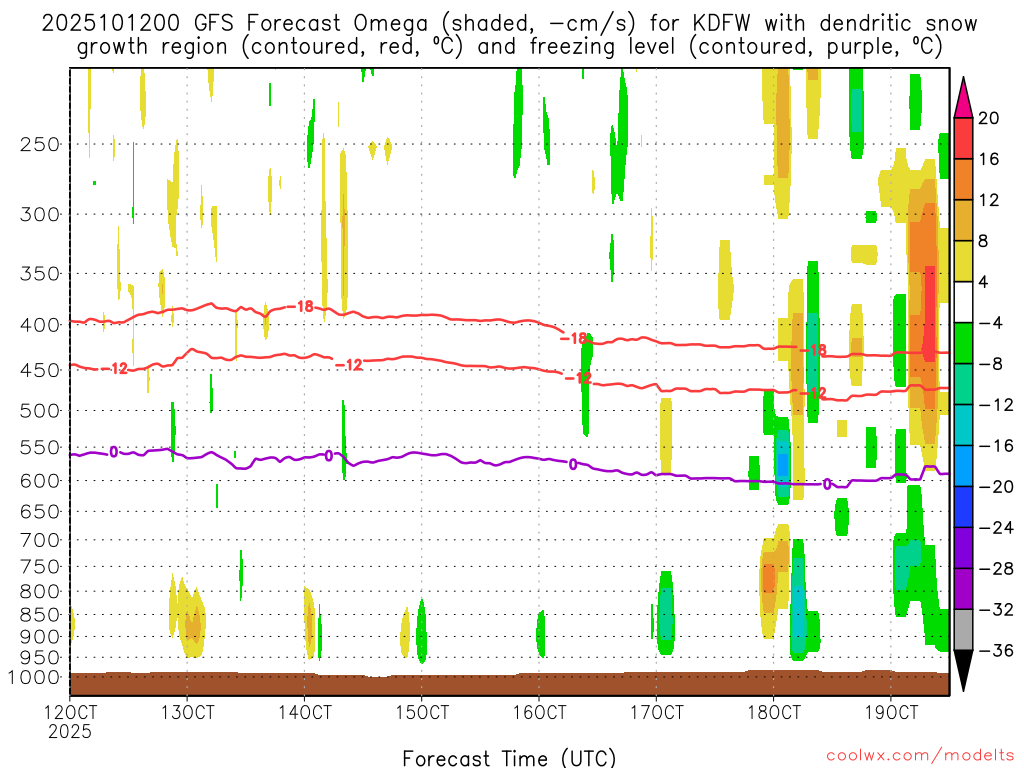
Task: Click the Forecast Time (UTC) axis title
Action: [510, 757]
